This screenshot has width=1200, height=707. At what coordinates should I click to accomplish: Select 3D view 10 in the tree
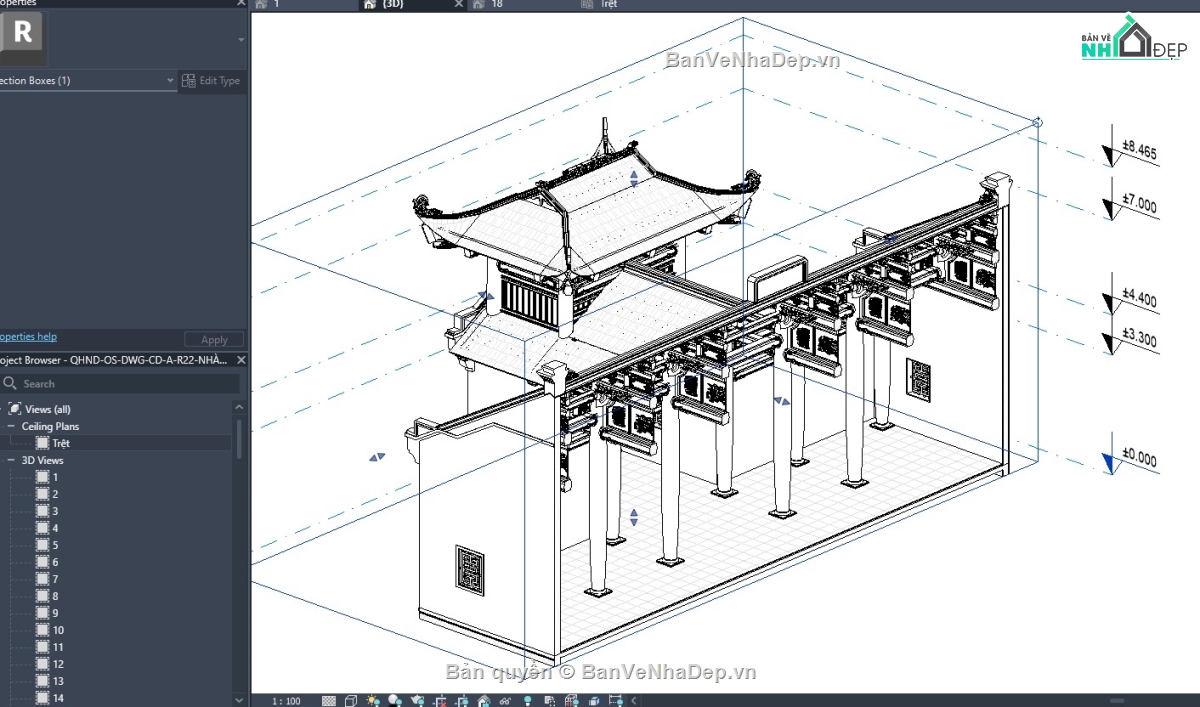[x=58, y=630]
